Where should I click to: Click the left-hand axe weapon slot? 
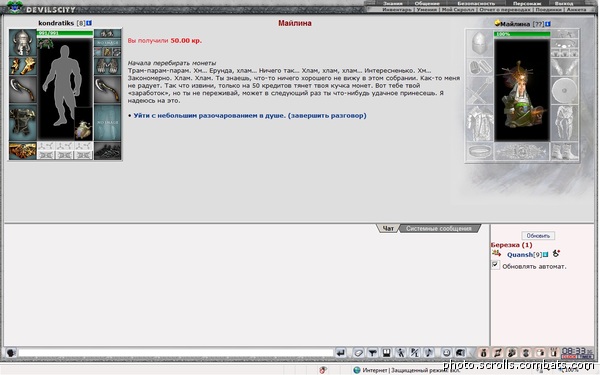(x=23, y=90)
